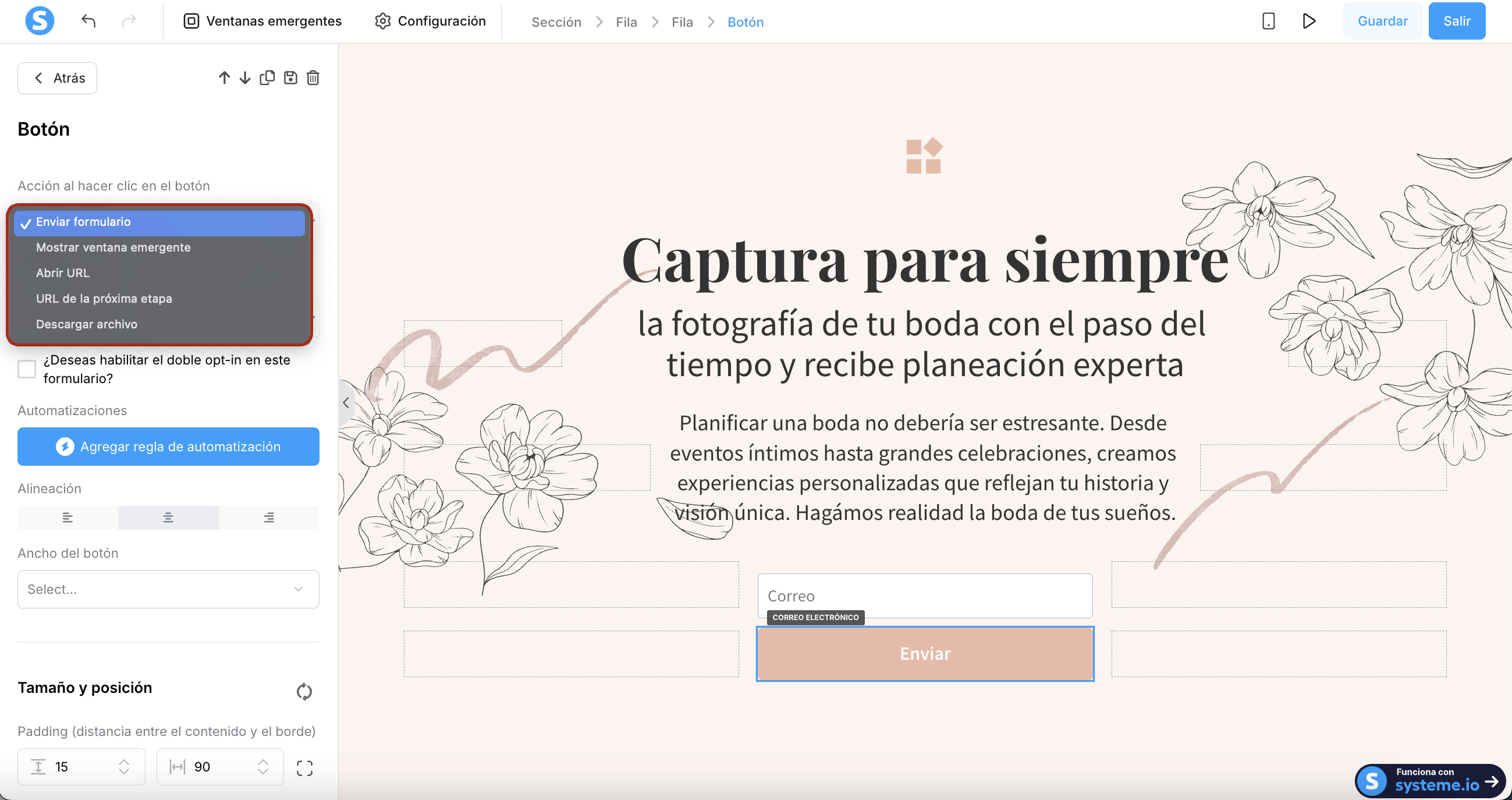The width and height of the screenshot is (1512, 800).
Task: Open Ancho del botón dropdown
Action: (168, 589)
